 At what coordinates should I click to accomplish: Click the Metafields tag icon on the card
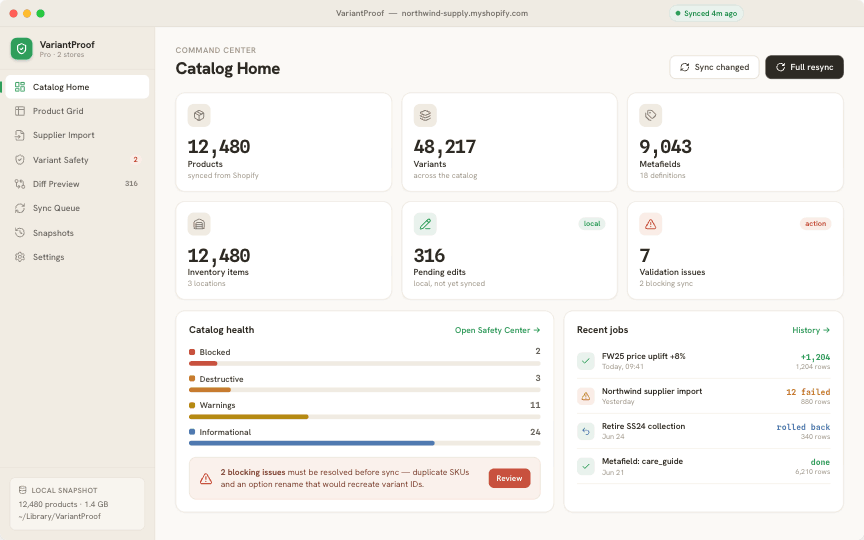pos(651,115)
